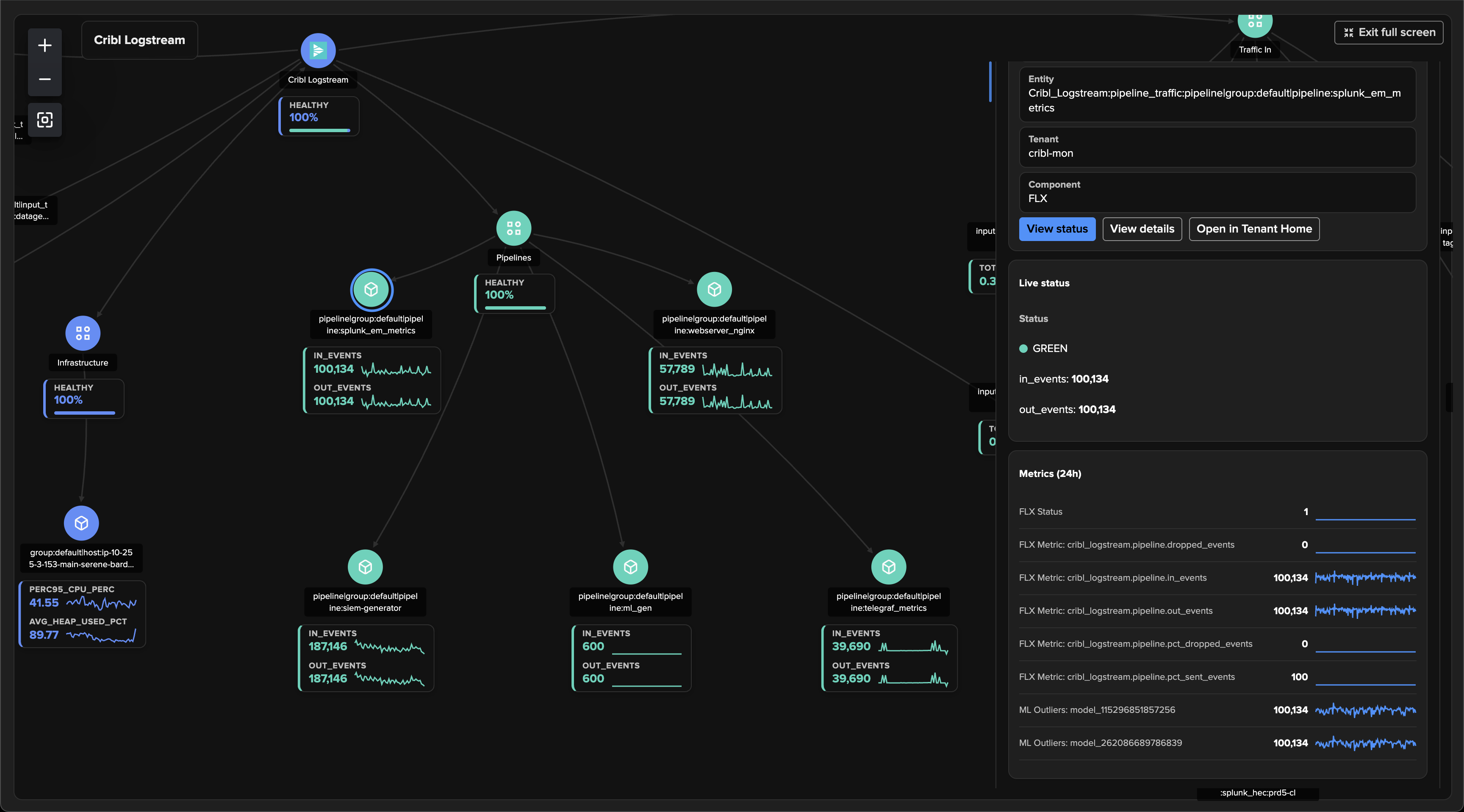Click the View details button
This screenshot has width=1464, height=812.
1142,229
